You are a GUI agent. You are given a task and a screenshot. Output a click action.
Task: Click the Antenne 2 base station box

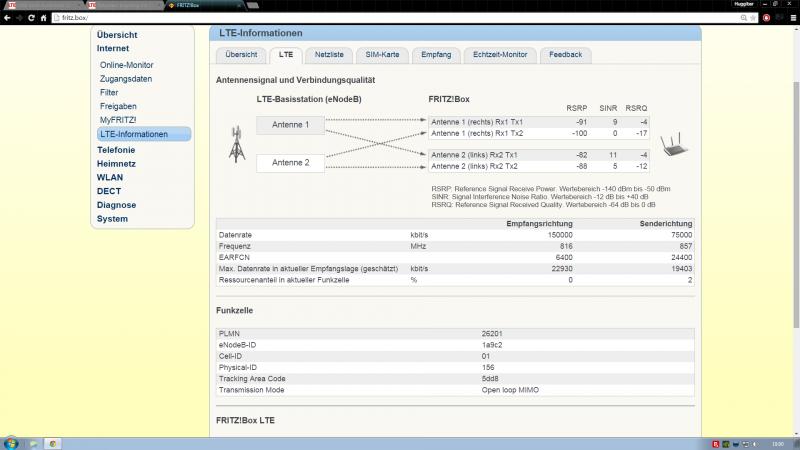point(290,163)
